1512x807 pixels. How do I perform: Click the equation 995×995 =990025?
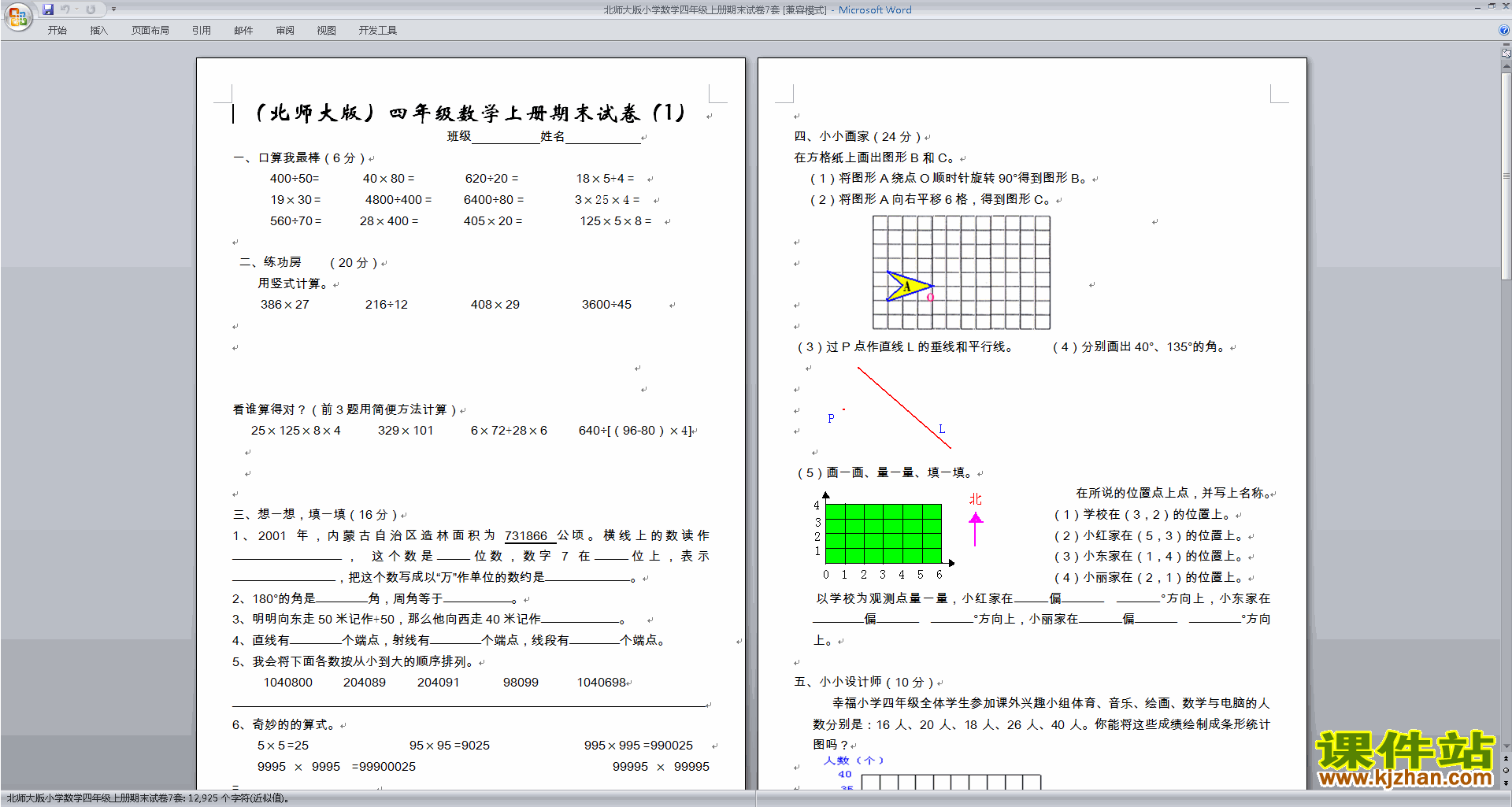[639, 746]
